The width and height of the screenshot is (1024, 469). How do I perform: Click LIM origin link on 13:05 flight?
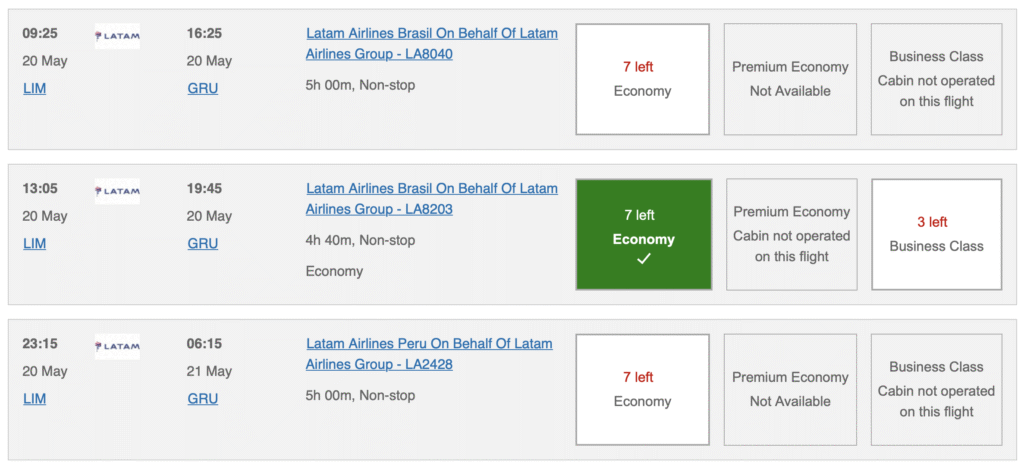(34, 243)
